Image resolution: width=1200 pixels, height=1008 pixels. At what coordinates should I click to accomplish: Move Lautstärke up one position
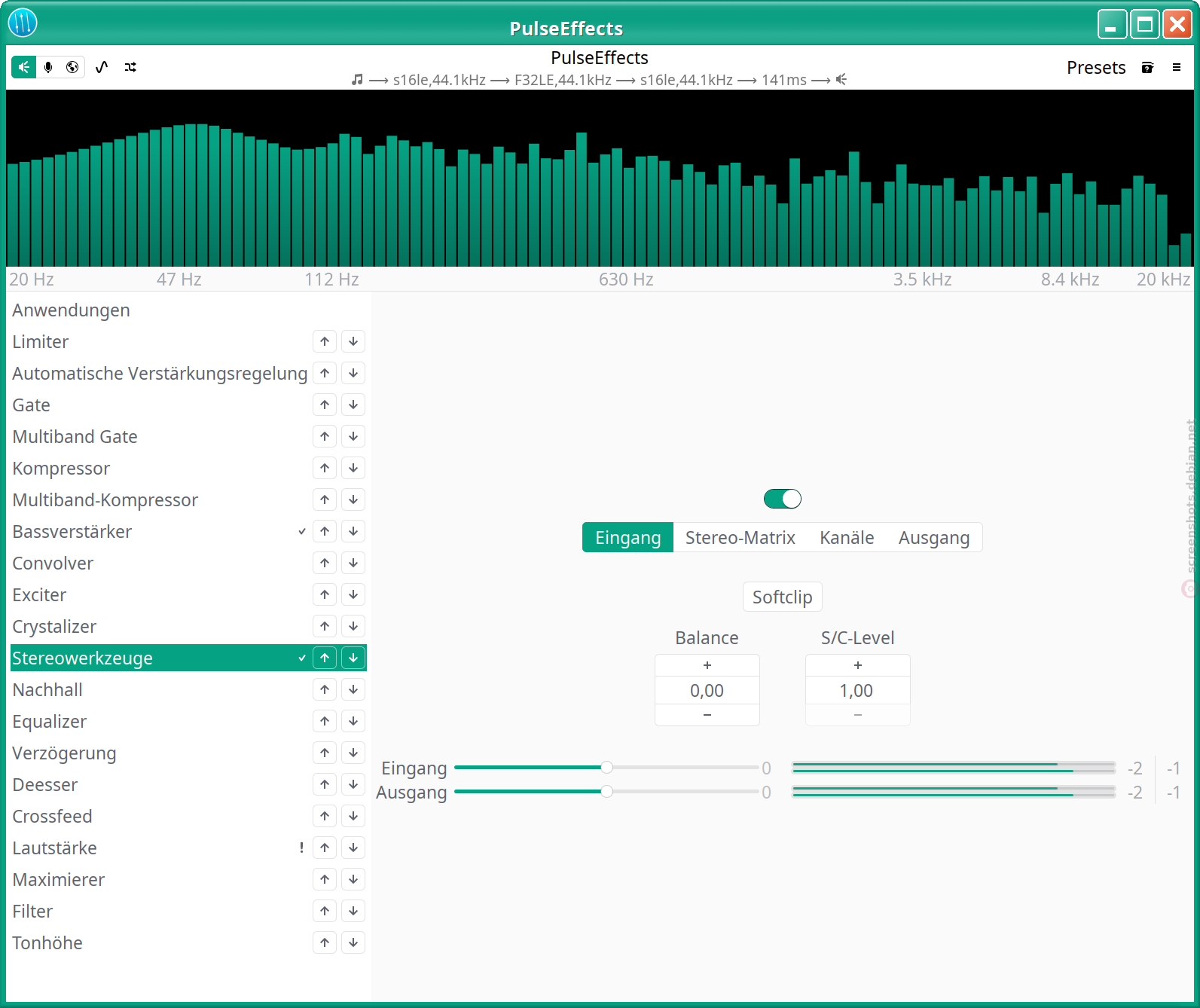click(325, 848)
